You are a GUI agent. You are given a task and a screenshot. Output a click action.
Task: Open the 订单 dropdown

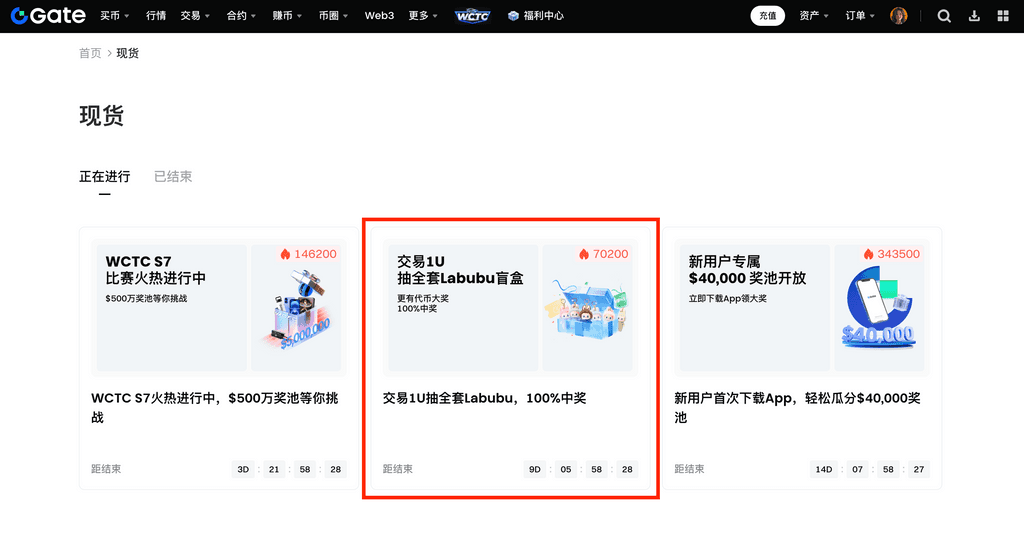coord(860,16)
